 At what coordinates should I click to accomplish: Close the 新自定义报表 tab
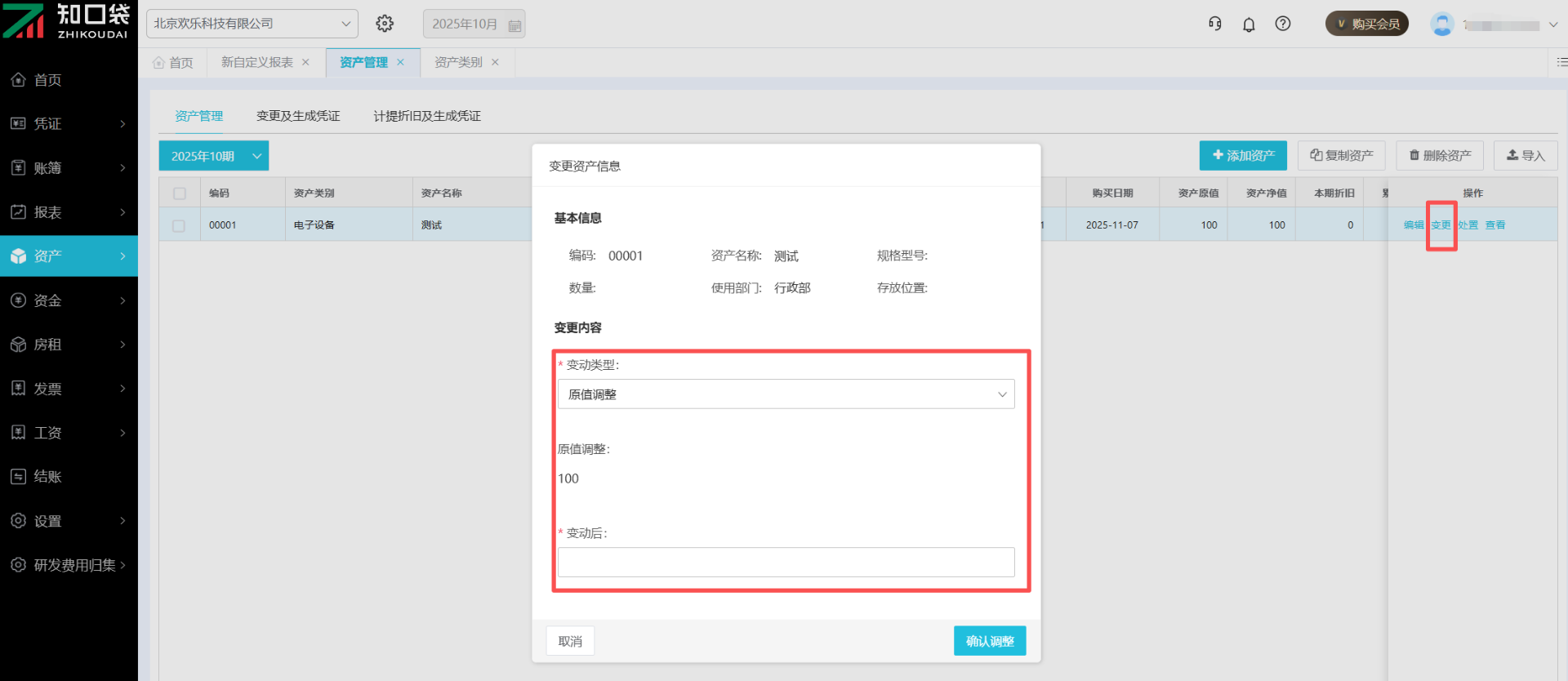click(306, 62)
